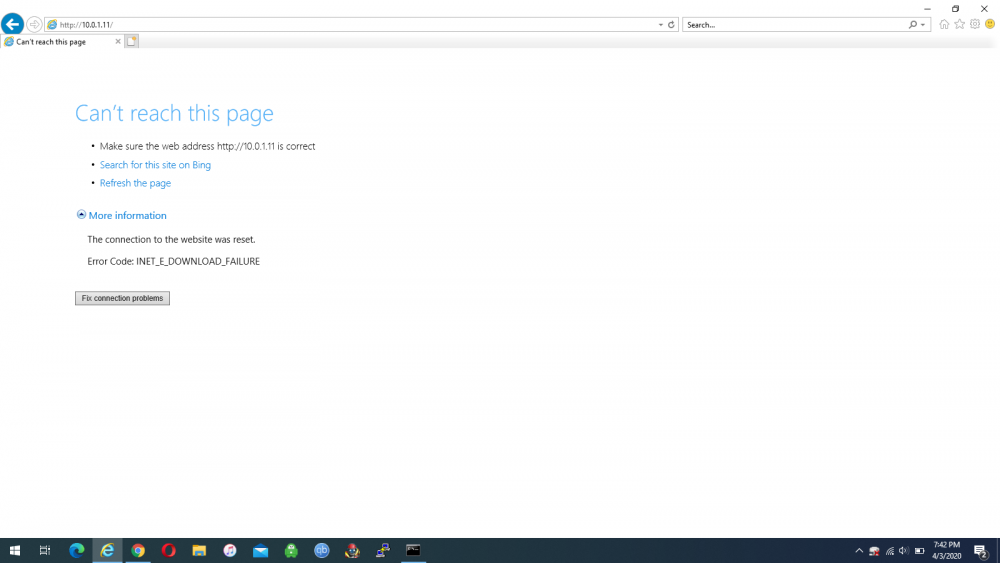
Task: Open the Action Center notifications icon
Action: click(x=981, y=551)
